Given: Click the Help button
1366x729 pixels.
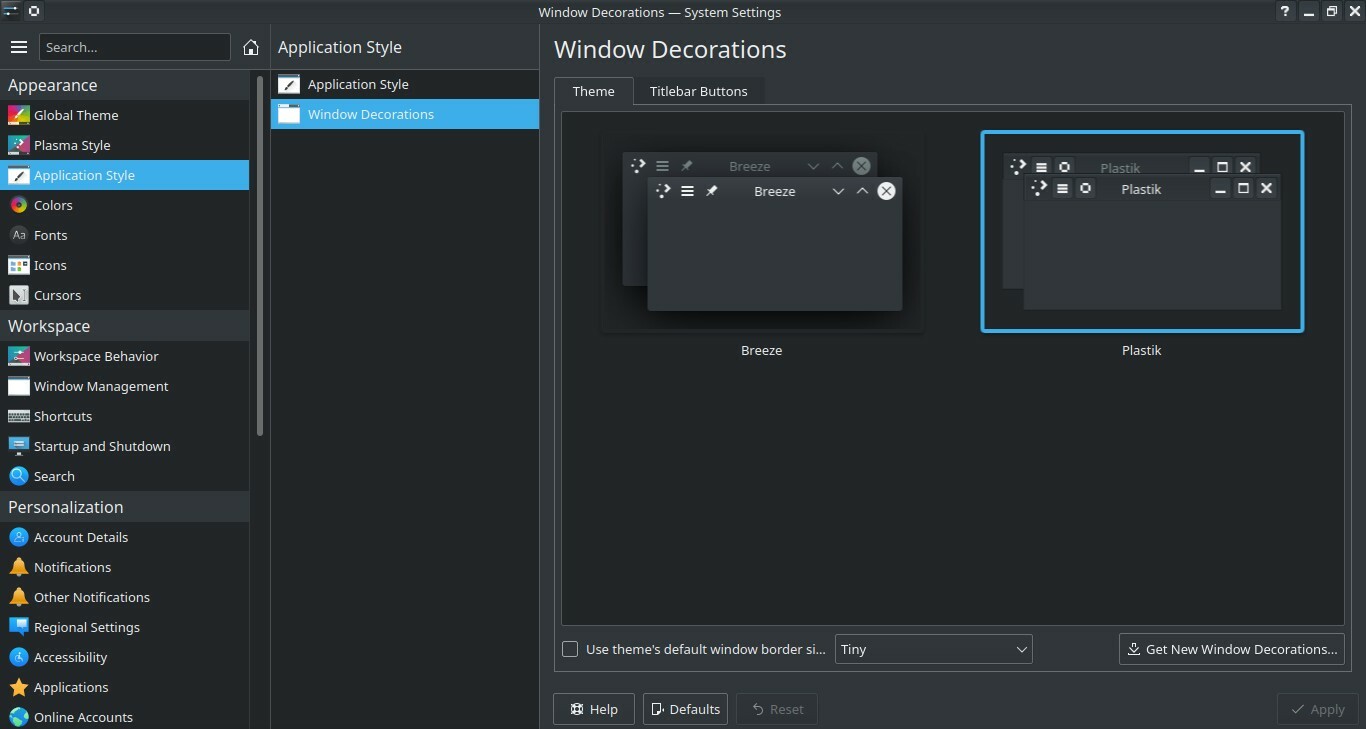Looking at the screenshot, I should [593, 709].
